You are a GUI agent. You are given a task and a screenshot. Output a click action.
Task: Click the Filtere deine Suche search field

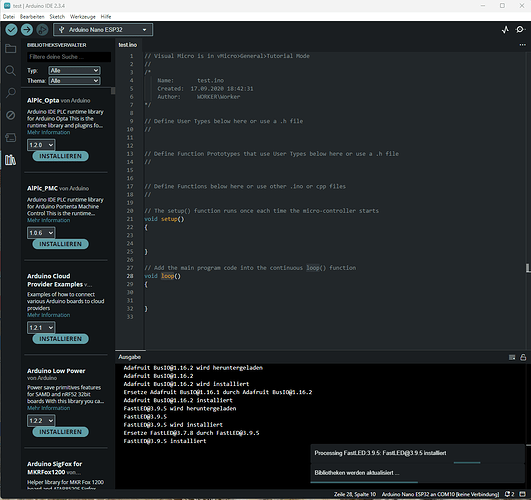69,57
